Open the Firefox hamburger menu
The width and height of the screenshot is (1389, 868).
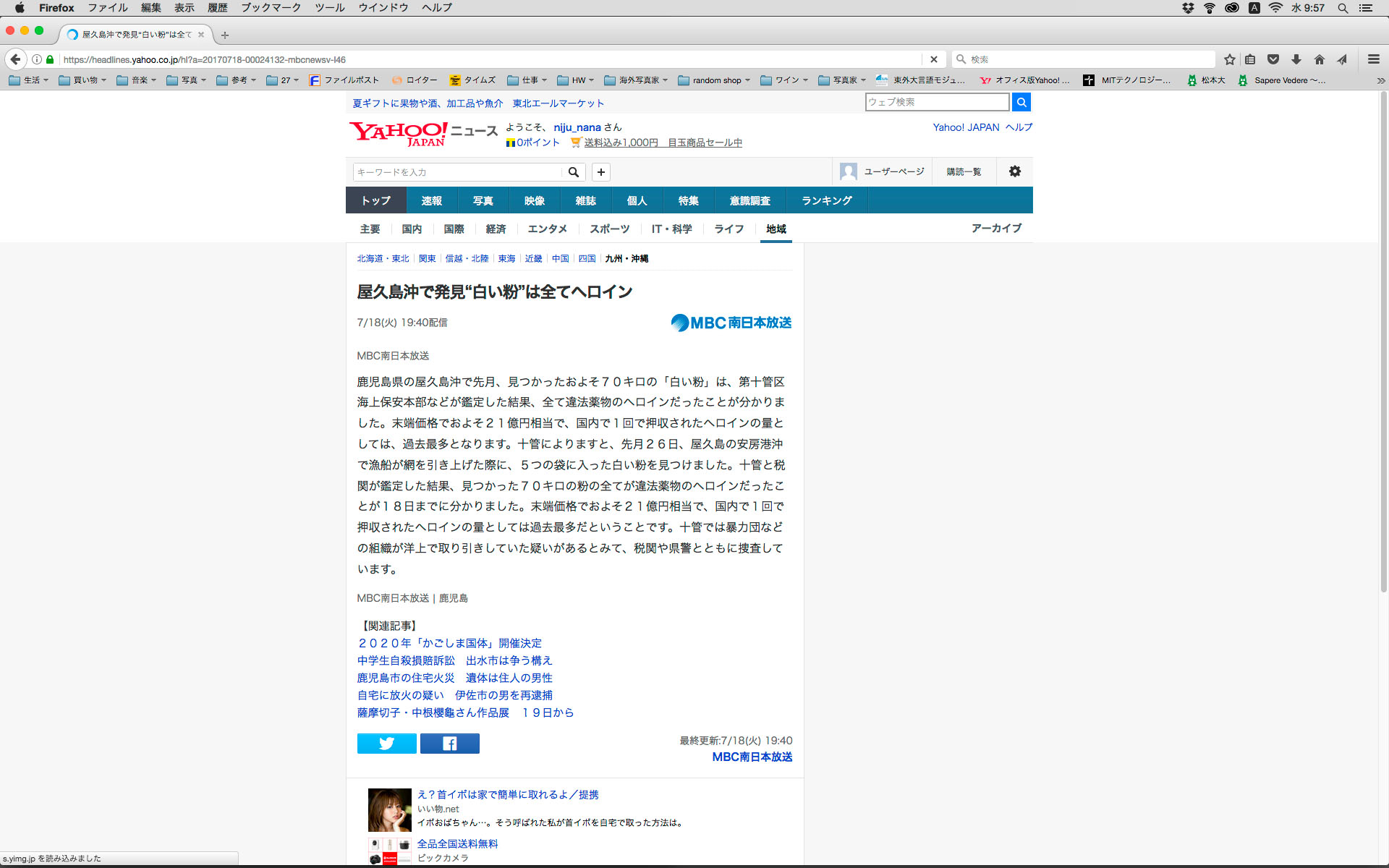(1373, 59)
